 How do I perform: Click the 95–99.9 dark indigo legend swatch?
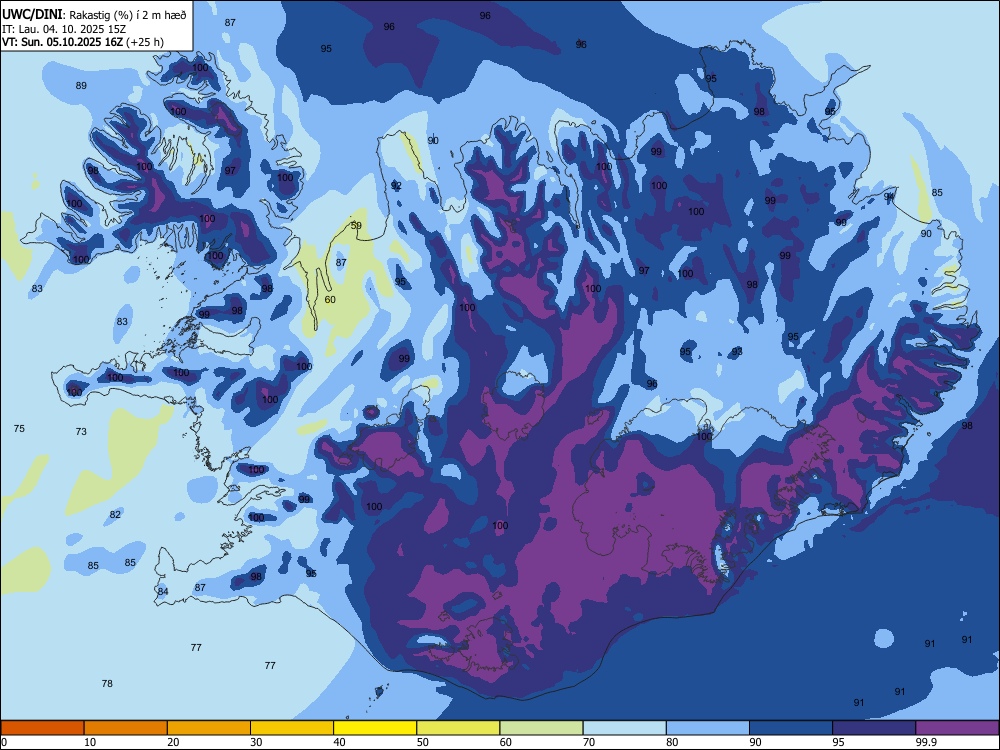click(x=874, y=728)
